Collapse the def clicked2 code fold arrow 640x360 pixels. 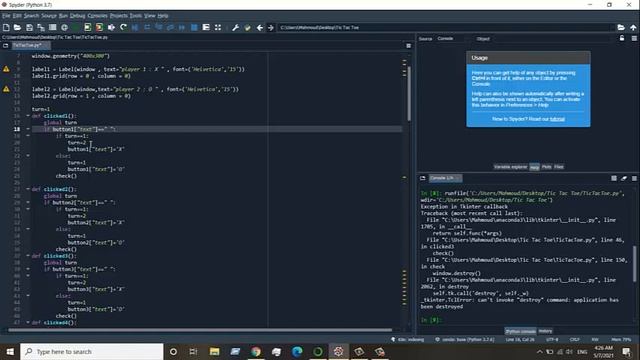pyautogui.click(x=28, y=189)
